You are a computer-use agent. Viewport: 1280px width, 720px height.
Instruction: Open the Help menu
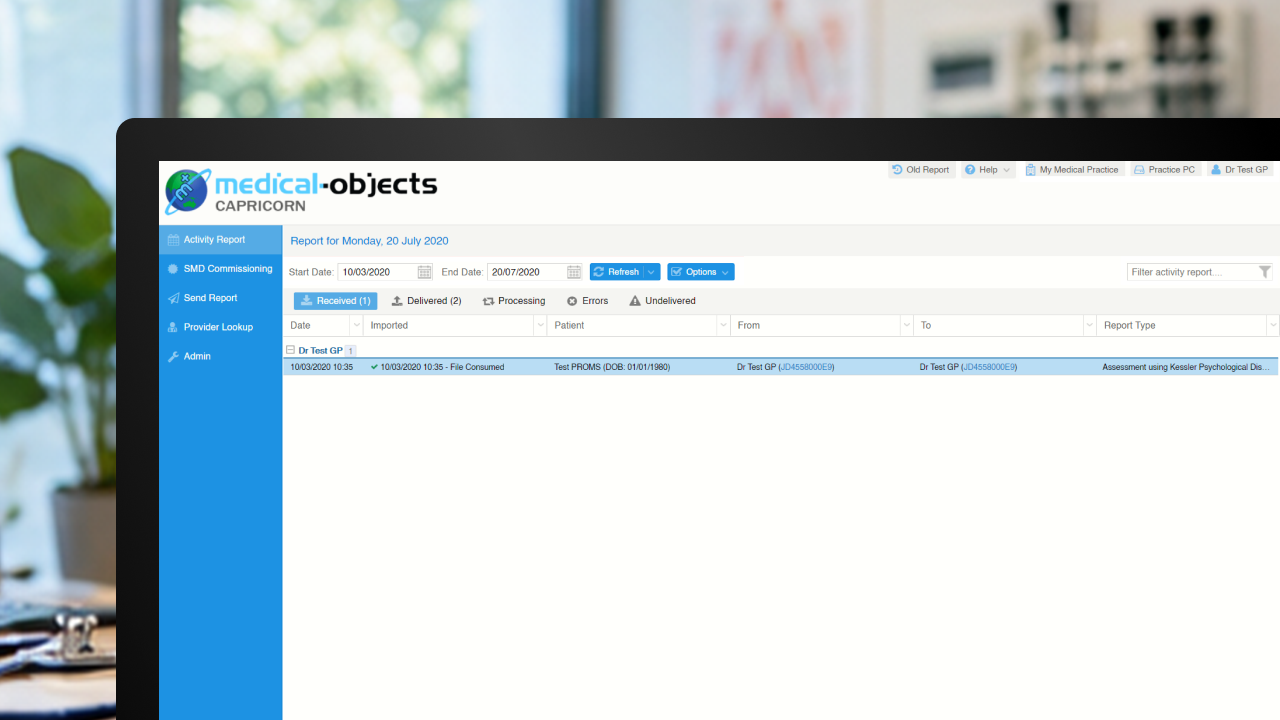coord(988,170)
